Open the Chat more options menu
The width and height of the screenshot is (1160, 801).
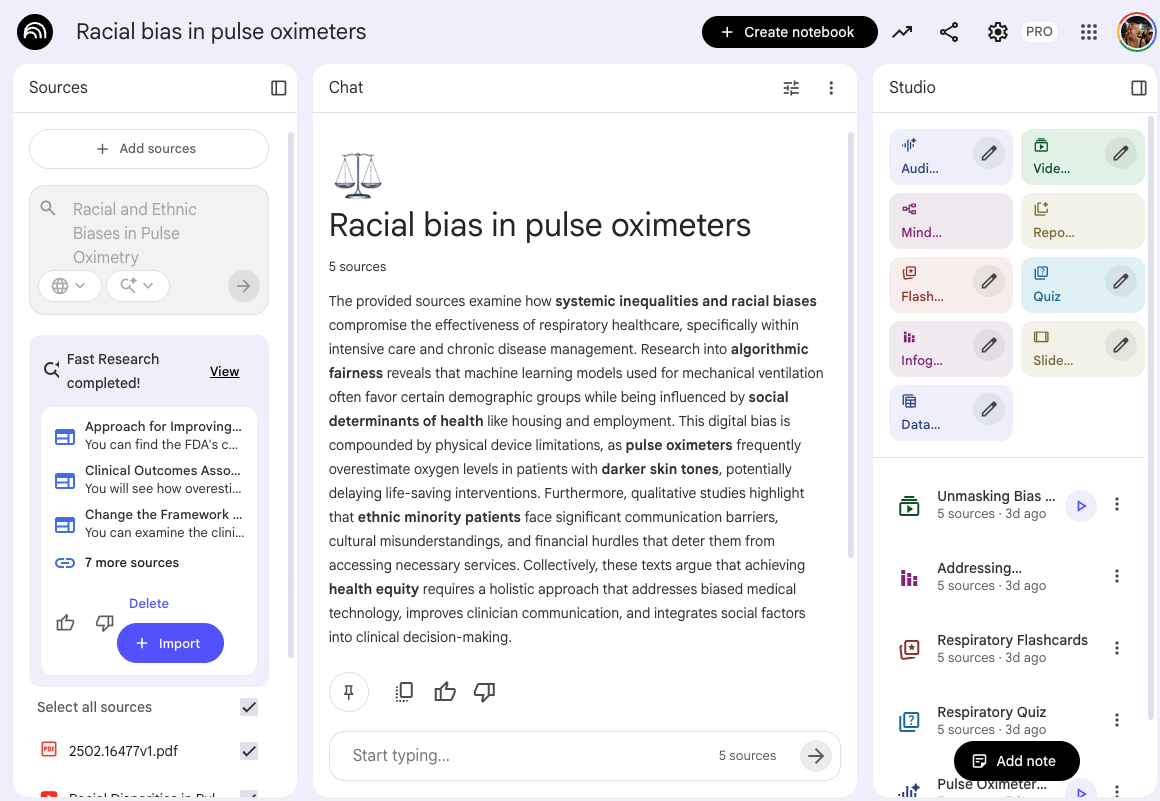coord(831,88)
